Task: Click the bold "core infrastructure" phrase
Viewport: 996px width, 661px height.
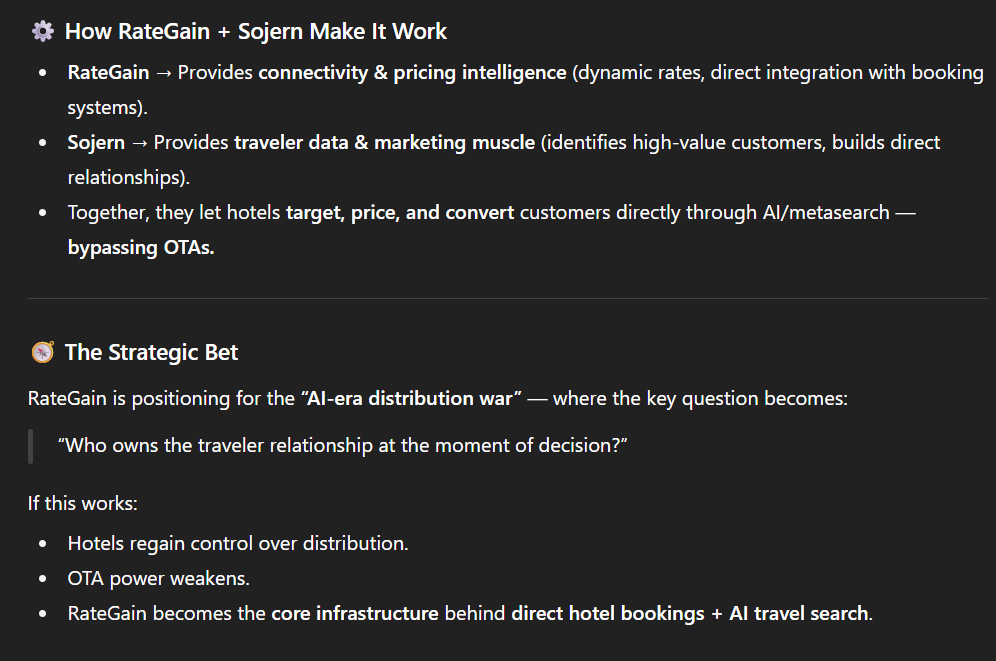Action: 354,614
